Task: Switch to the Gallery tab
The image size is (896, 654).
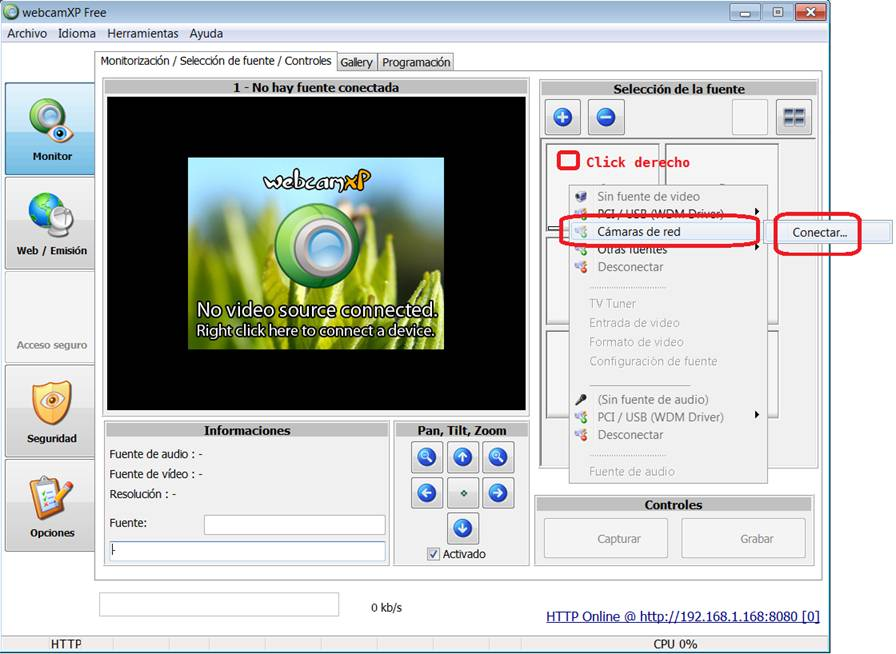Action: tap(356, 61)
